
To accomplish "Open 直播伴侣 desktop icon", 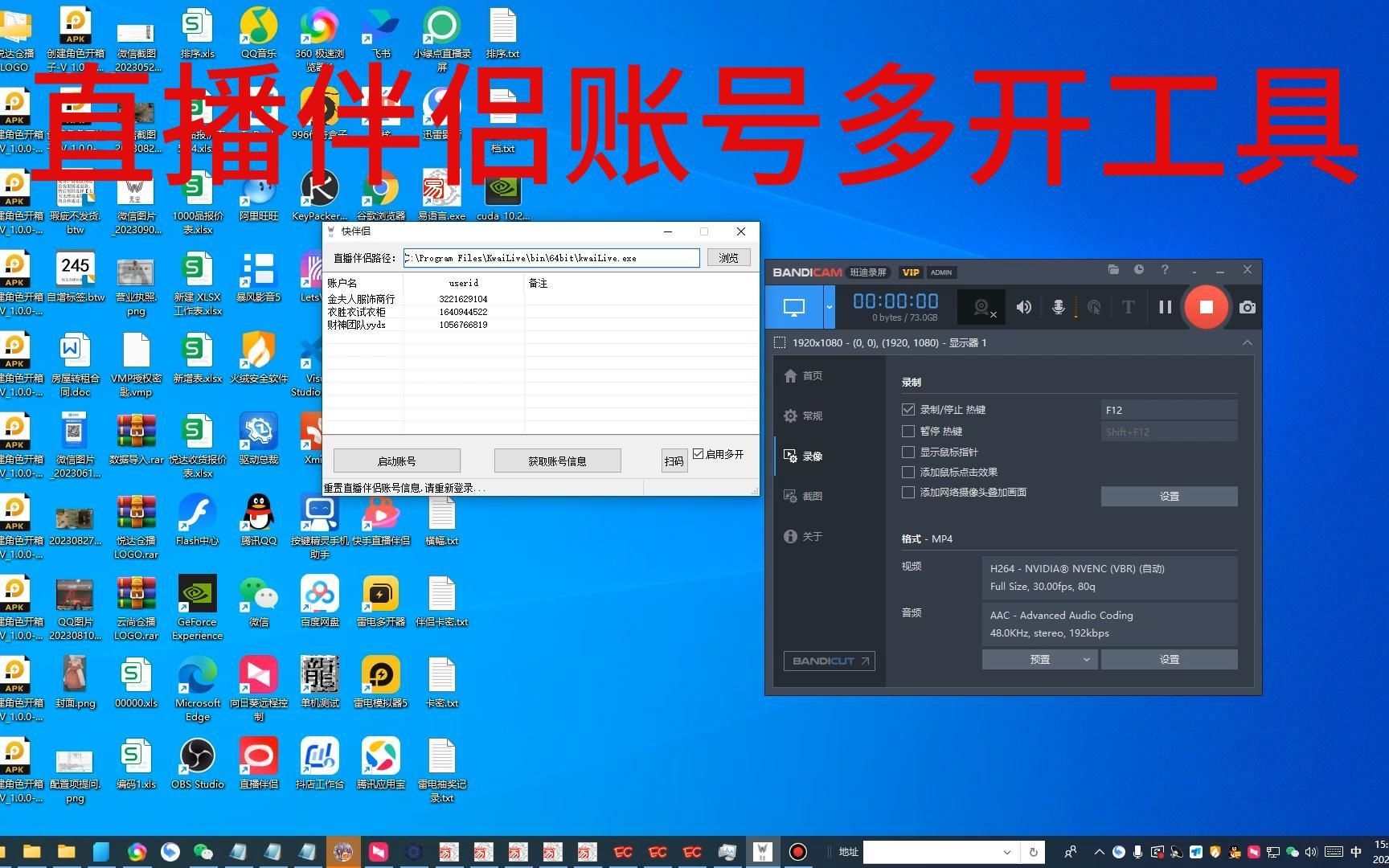I will [x=258, y=764].
